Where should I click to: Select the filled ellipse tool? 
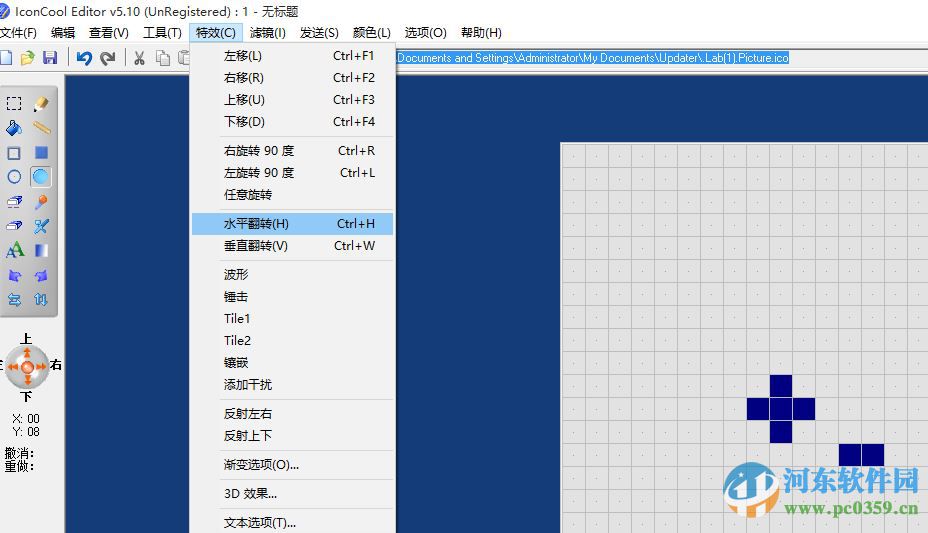pyautogui.click(x=41, y=177)
